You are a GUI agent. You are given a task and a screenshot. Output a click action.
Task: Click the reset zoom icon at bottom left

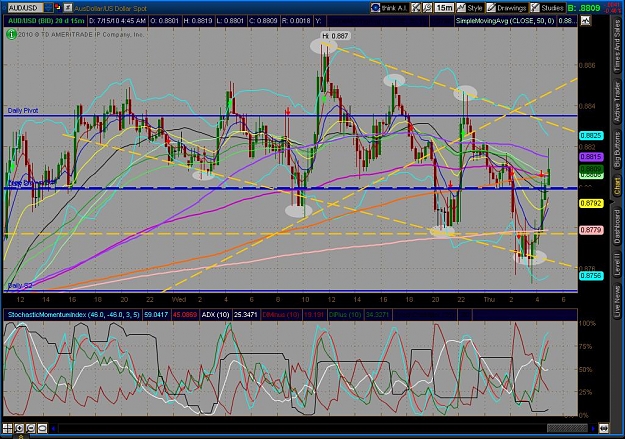[x=42, y=428]
